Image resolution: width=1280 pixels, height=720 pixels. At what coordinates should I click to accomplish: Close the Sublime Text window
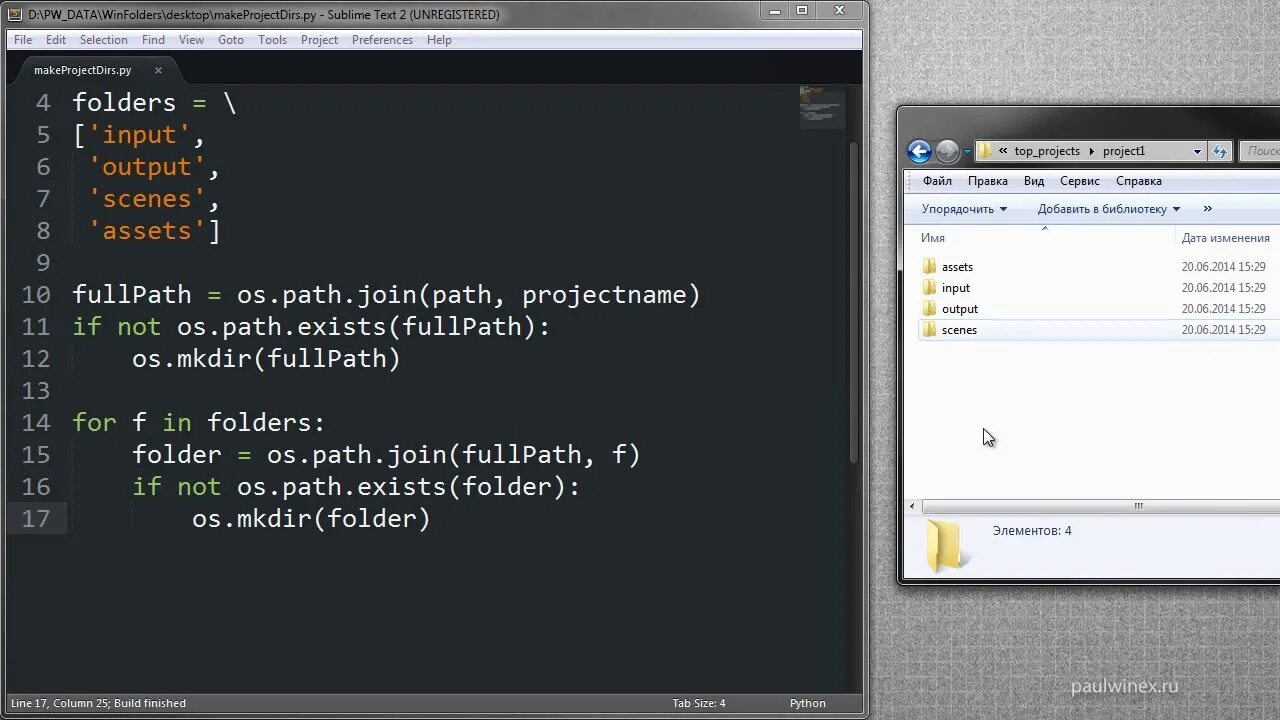[x=838, y=11]
